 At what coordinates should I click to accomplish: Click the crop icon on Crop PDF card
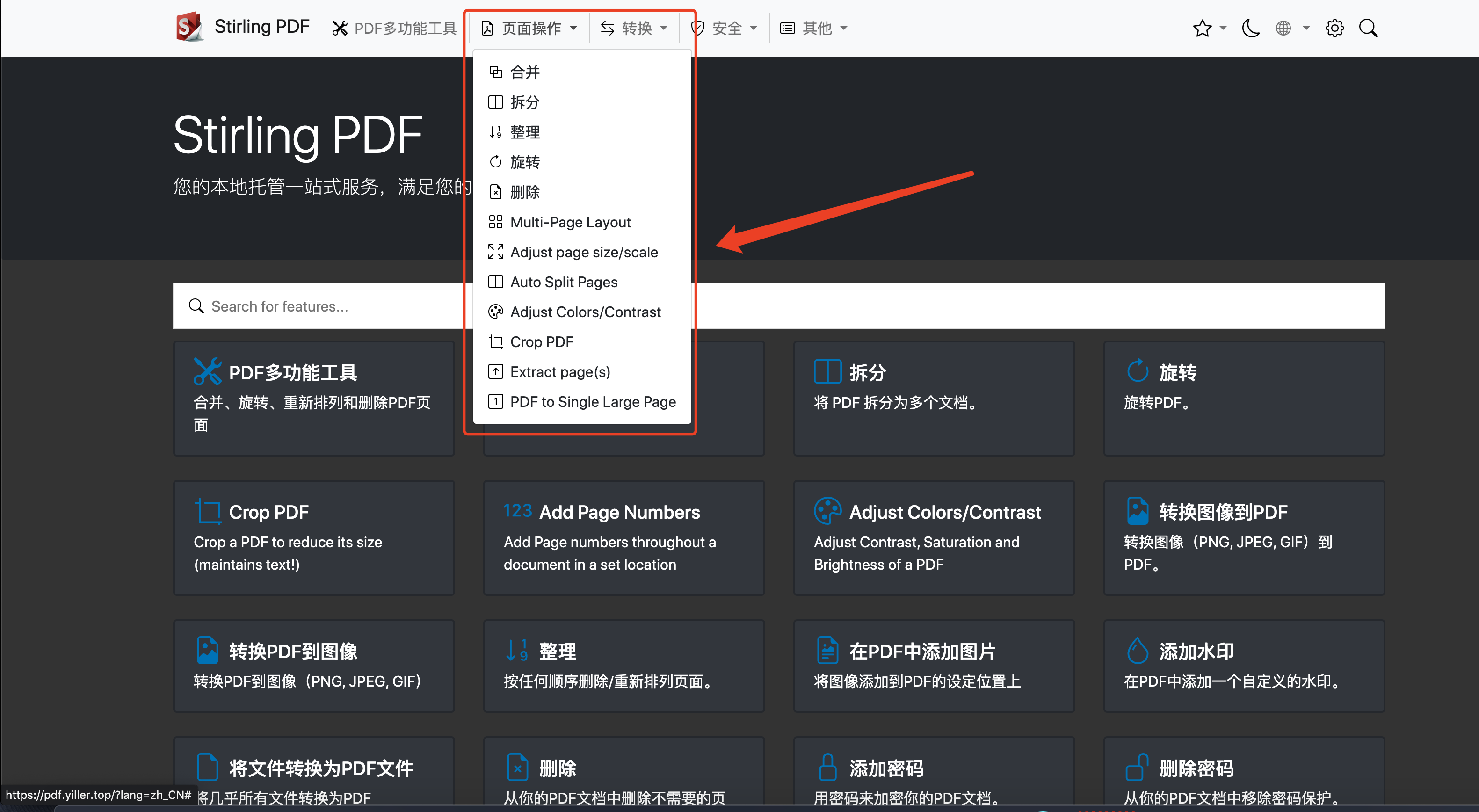coord(207,511)
